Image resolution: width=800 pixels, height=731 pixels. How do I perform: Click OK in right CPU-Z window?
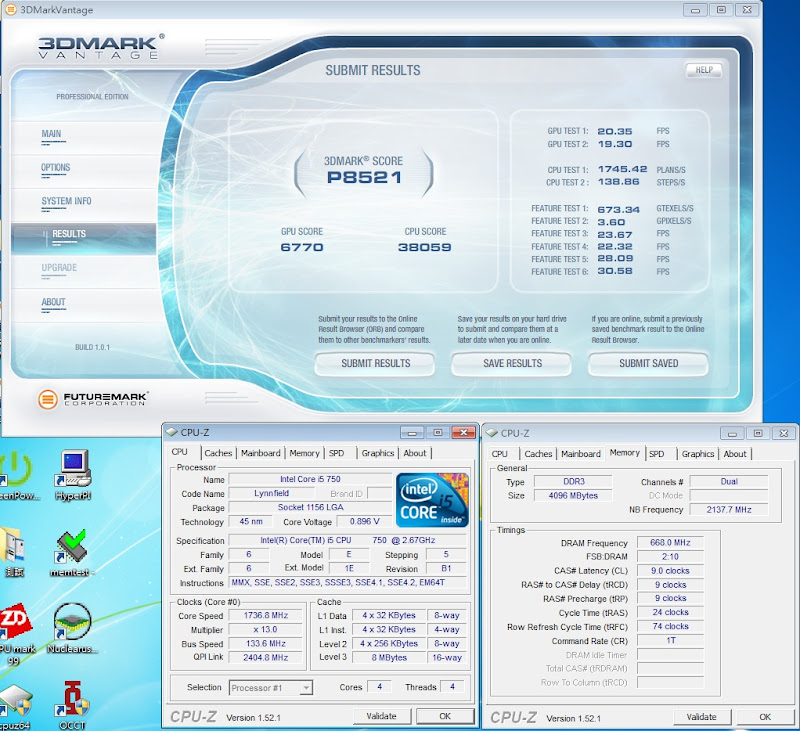pyautogui.click(x=765, y=717)
